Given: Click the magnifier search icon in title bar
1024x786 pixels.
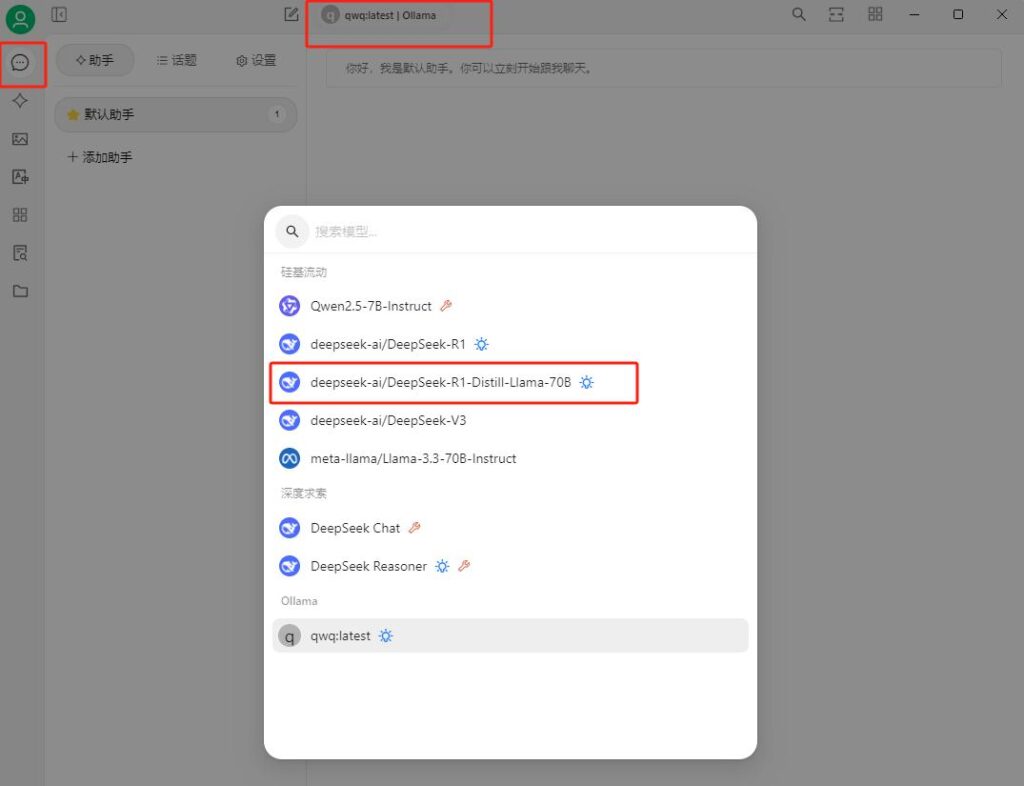Looking at the screenshot, I should (x=799, y=14).
